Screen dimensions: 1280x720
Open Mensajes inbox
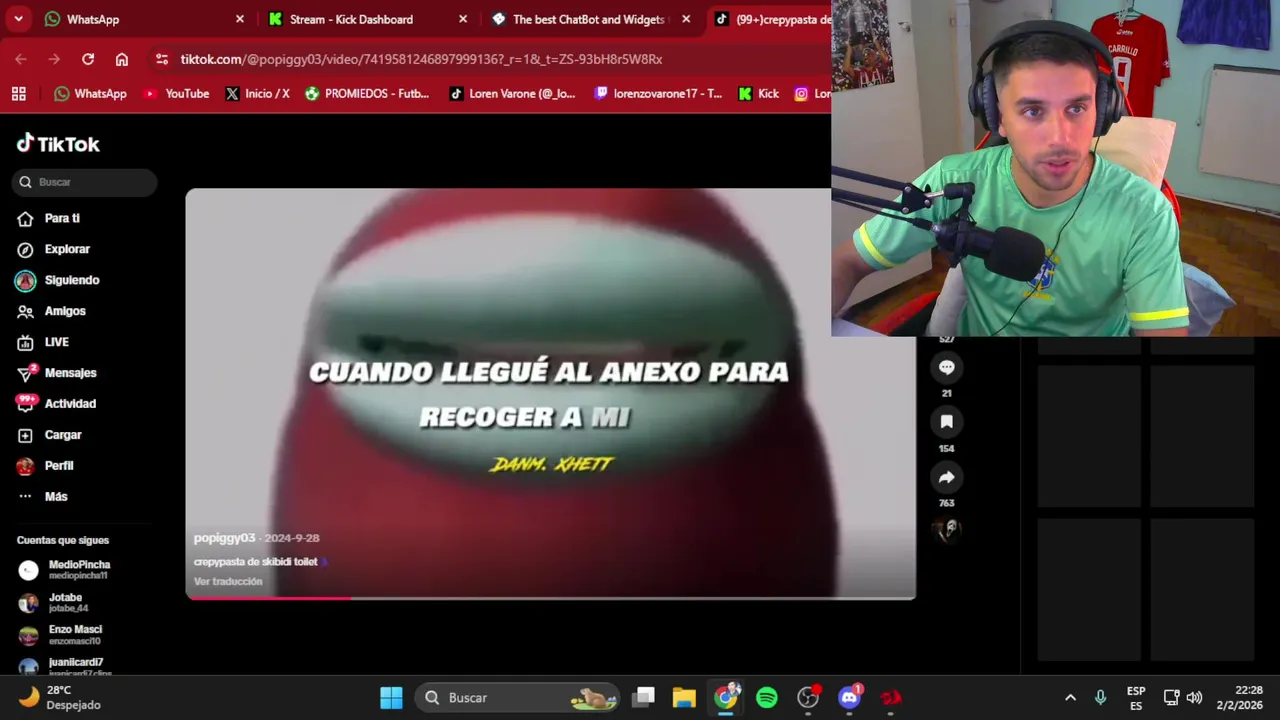click(x=57, y=373)
